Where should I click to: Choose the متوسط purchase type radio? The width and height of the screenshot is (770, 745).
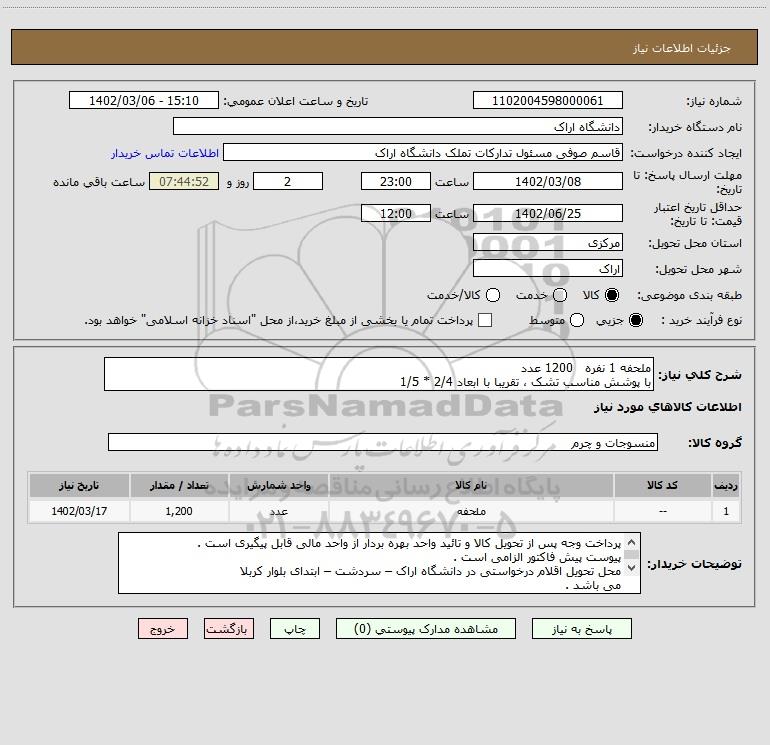pyautogui.click(x=577, y=320)
